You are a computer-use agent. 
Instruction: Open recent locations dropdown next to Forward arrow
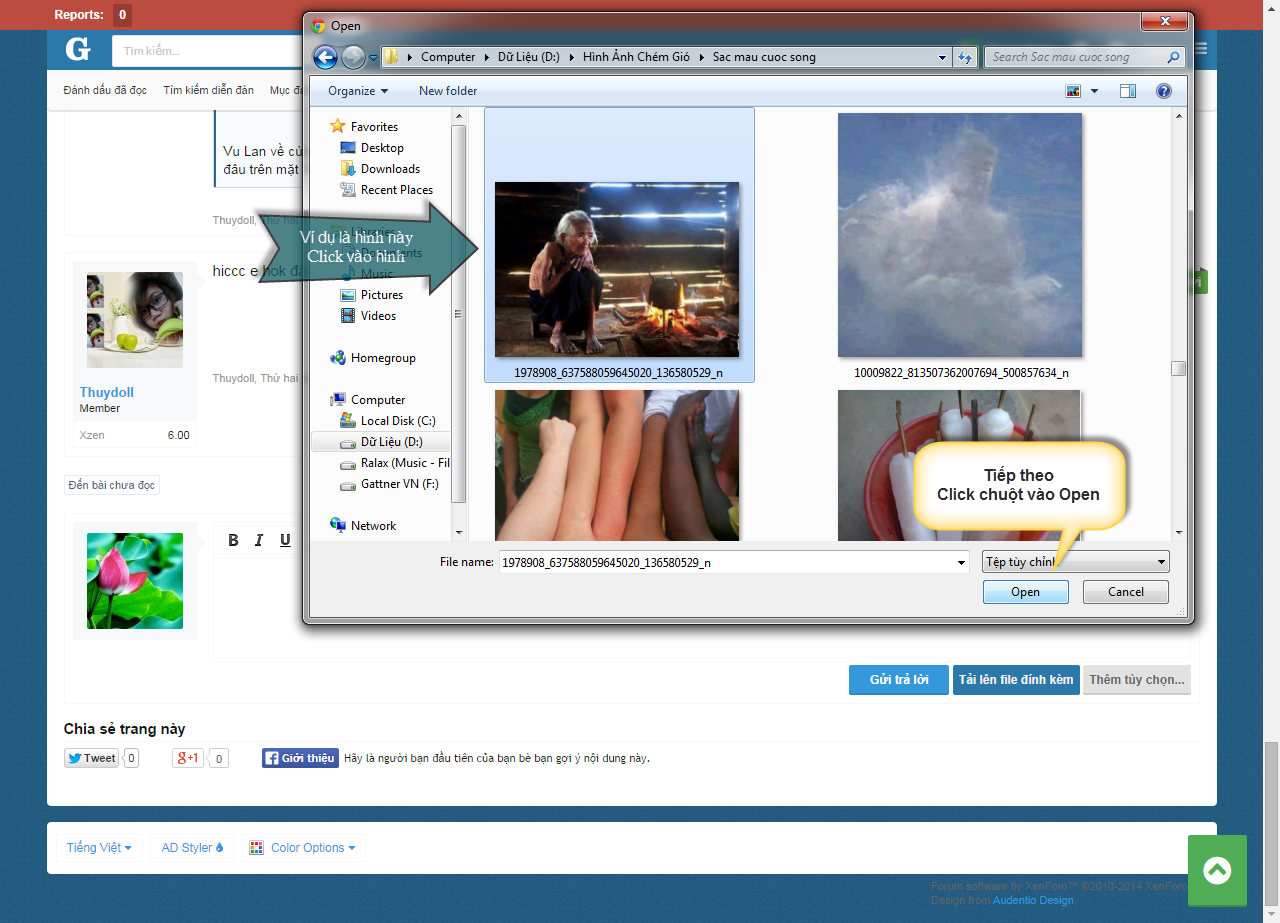pos(373,58)
